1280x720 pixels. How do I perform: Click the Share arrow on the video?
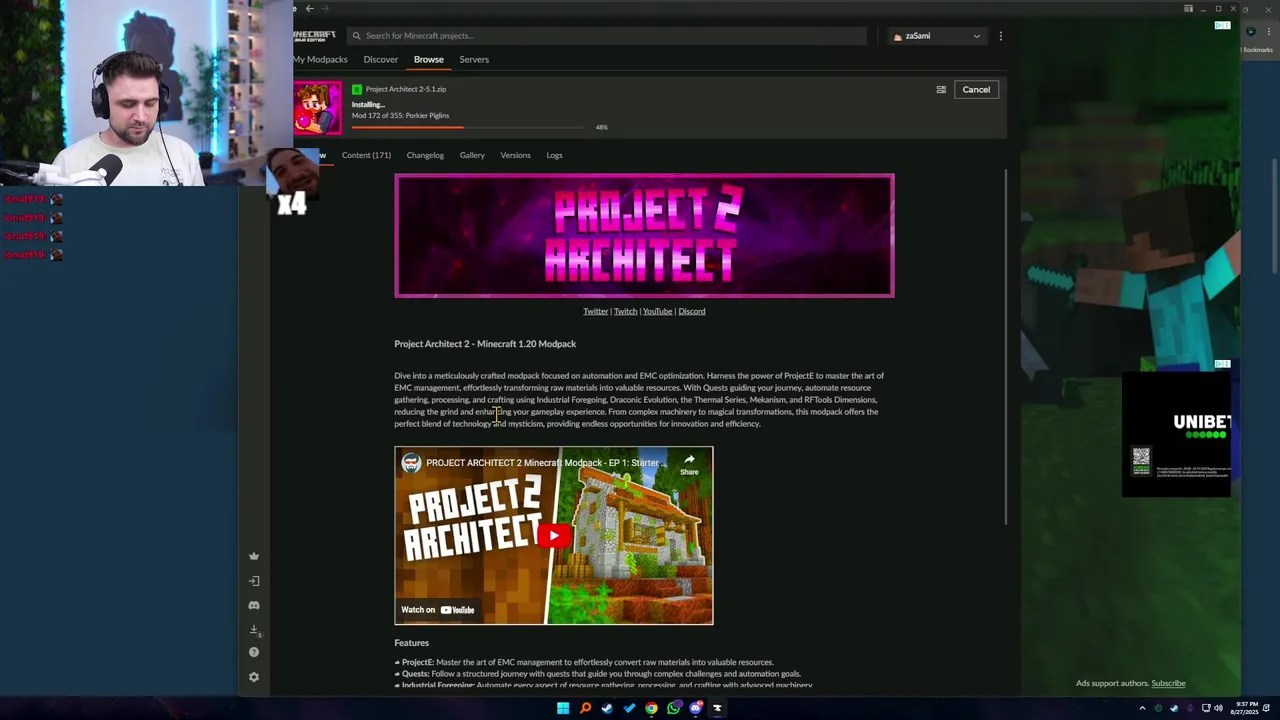(689, 464)
